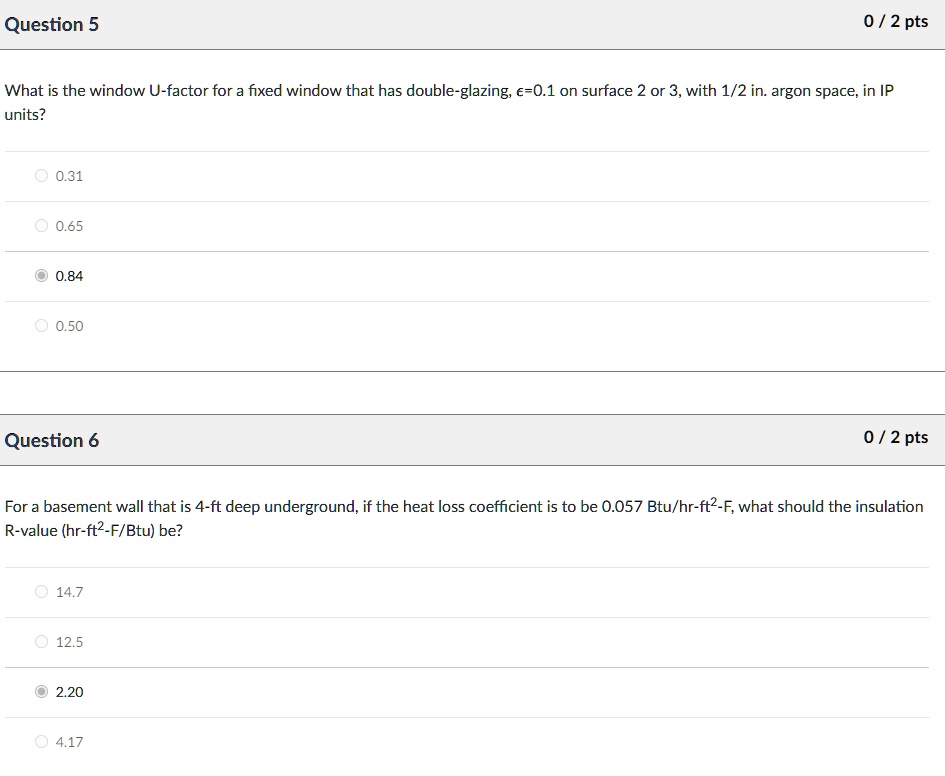Click the 12.5 answer label text

point(69,642)
